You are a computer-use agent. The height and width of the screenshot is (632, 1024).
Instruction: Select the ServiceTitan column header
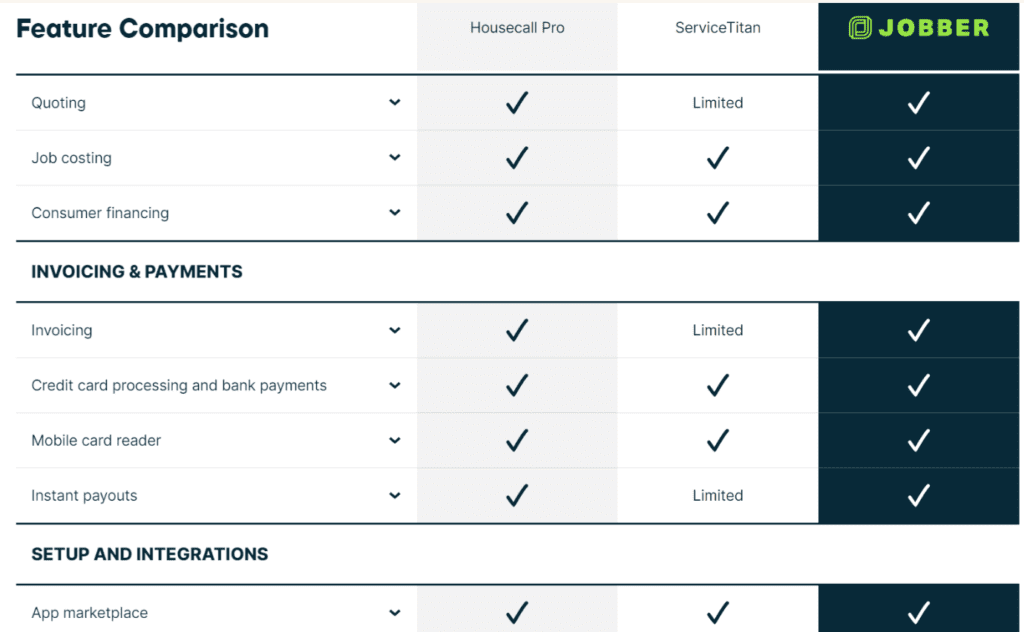click(x=717, y=28)
